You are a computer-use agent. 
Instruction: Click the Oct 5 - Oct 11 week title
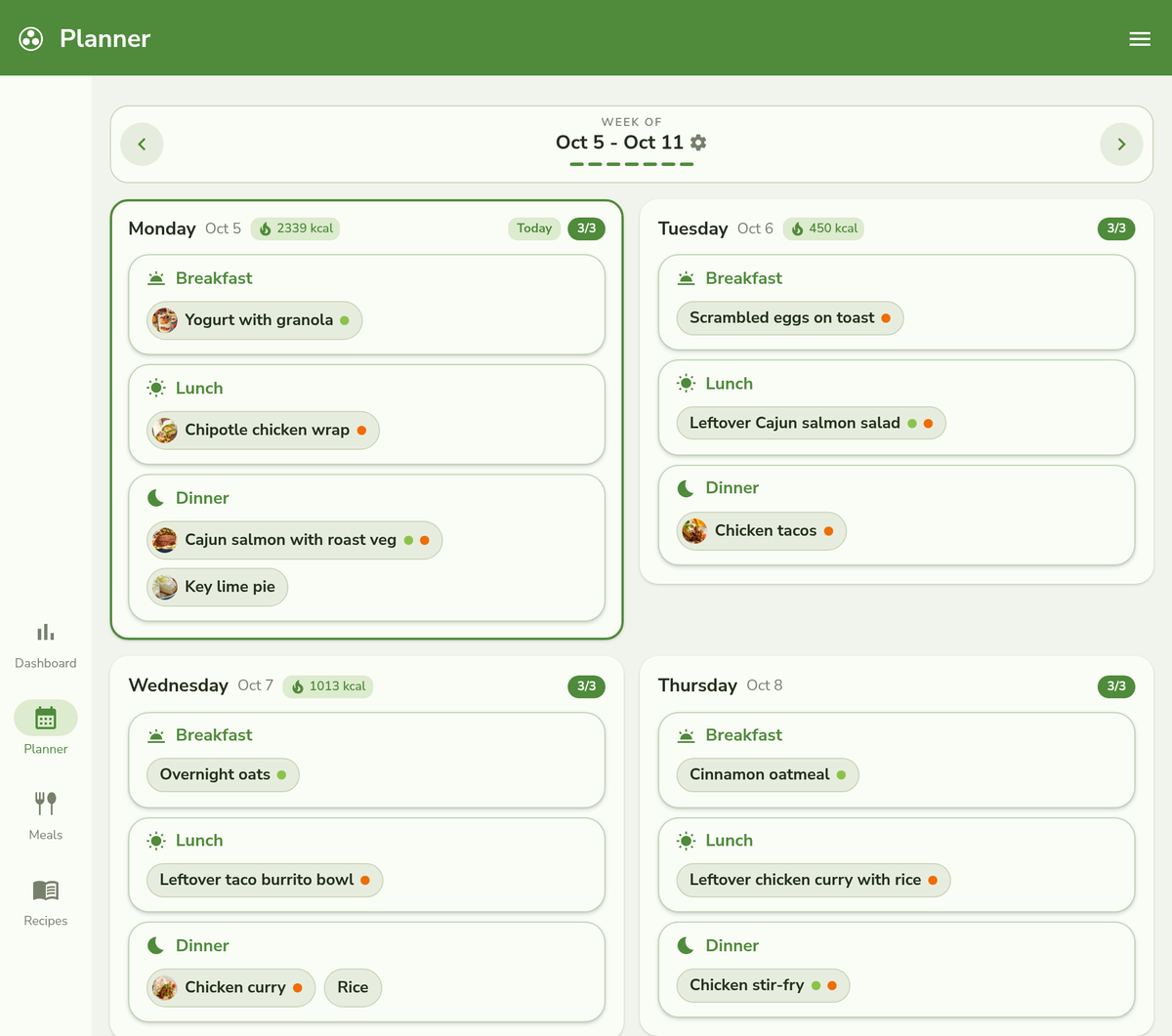tap(619, 143)
